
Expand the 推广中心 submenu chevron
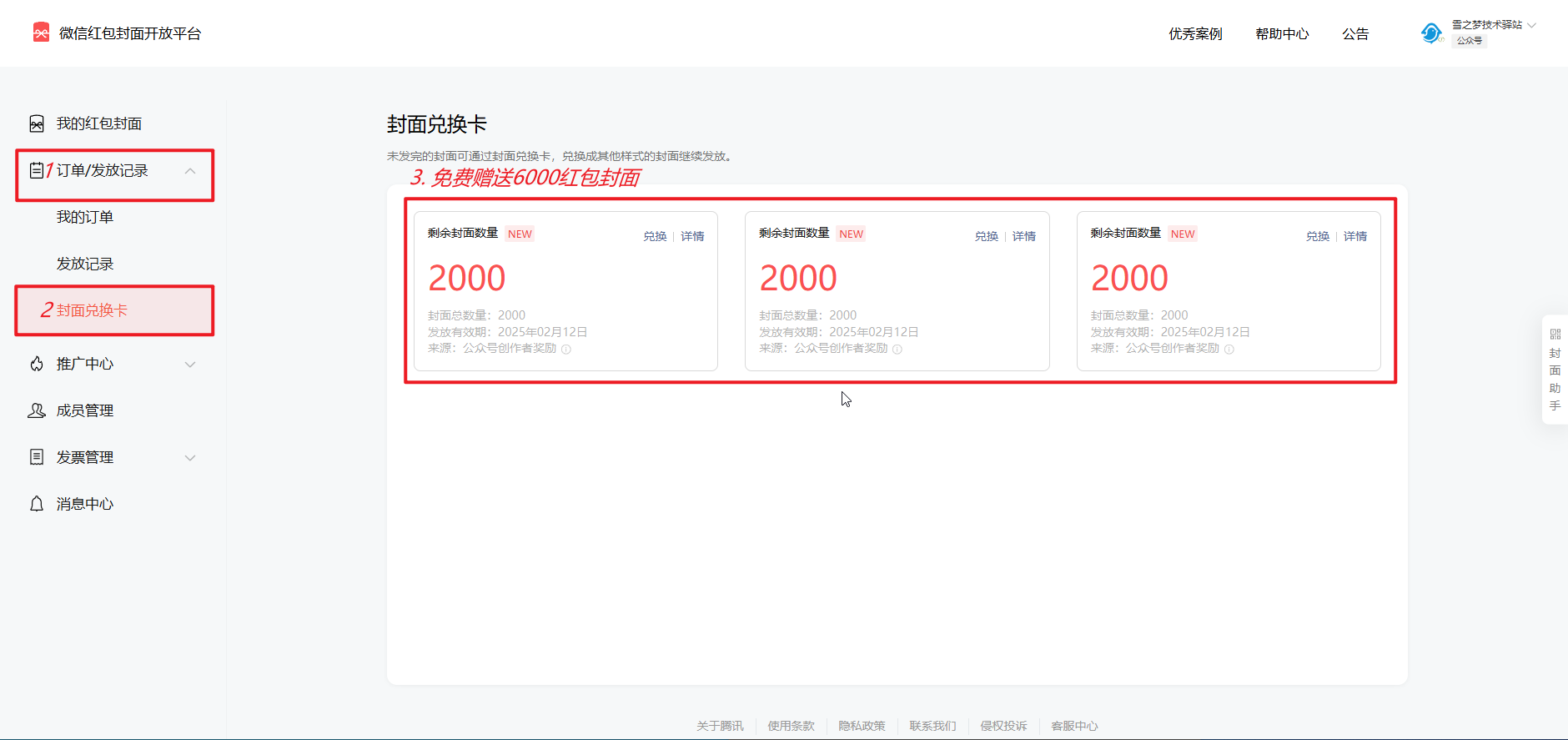[x=190, y=365]
